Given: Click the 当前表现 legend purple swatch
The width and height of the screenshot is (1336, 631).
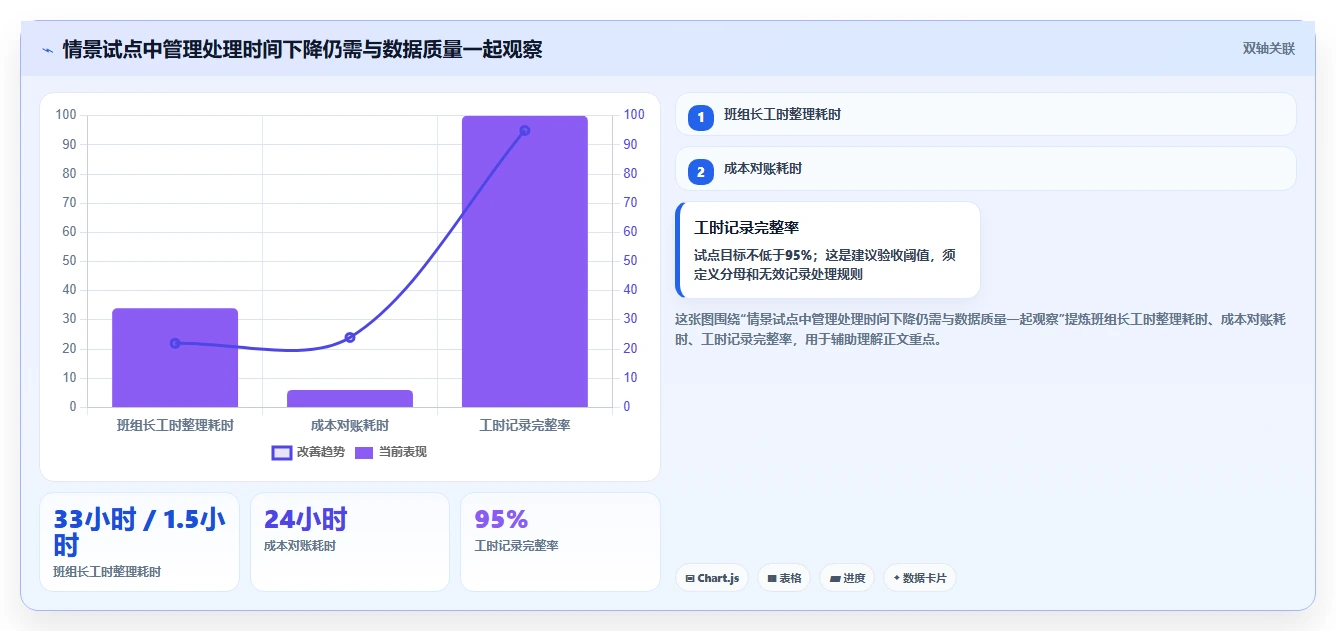Looking at the screenshot, I should tap(365, 452).
